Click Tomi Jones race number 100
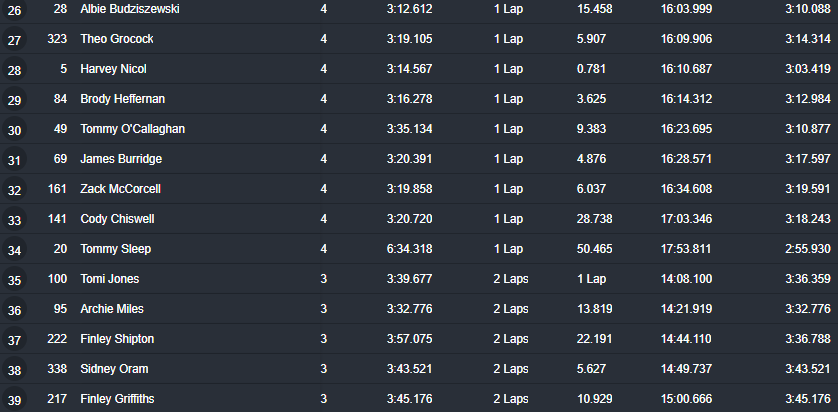This screenshot has height=412, width=838. [57, 278]
